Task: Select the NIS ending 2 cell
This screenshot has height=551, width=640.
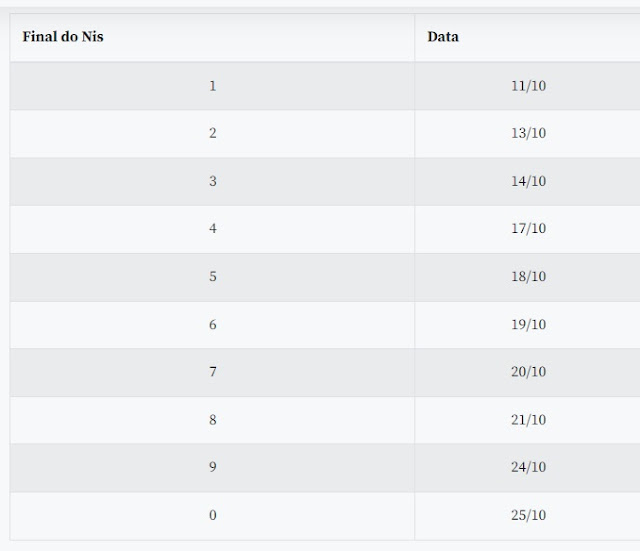Action: [212, 133]
